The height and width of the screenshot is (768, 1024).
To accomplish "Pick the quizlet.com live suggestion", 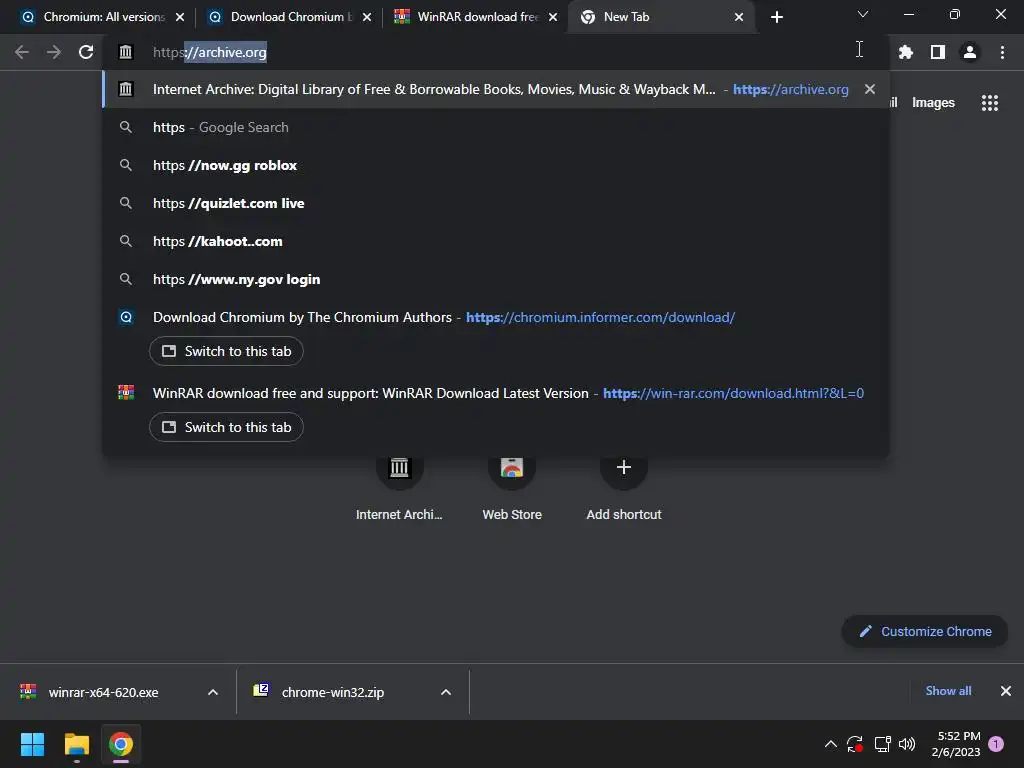I will [495, 203].
